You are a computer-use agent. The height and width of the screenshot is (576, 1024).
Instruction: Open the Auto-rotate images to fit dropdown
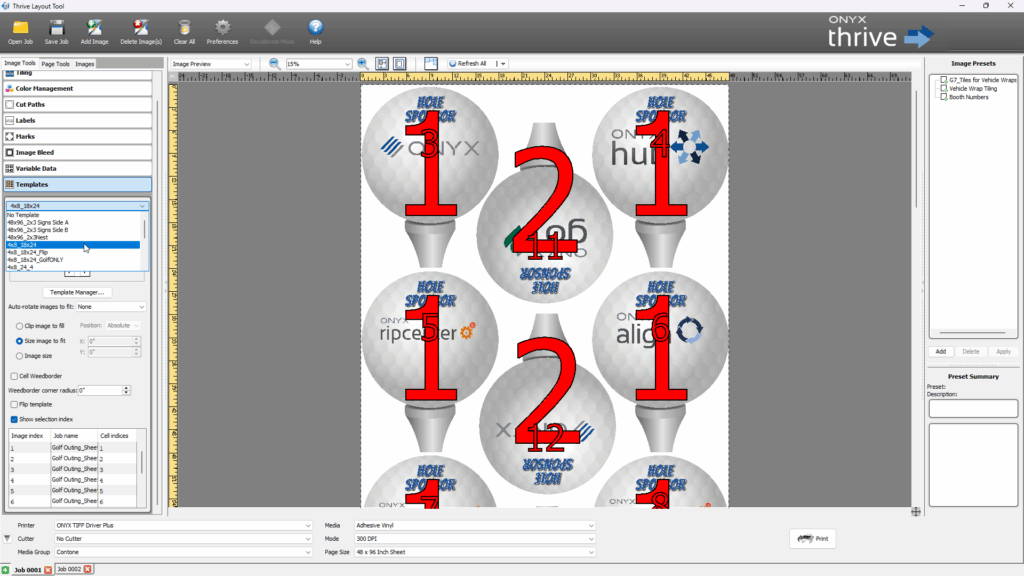pos(110,307)
